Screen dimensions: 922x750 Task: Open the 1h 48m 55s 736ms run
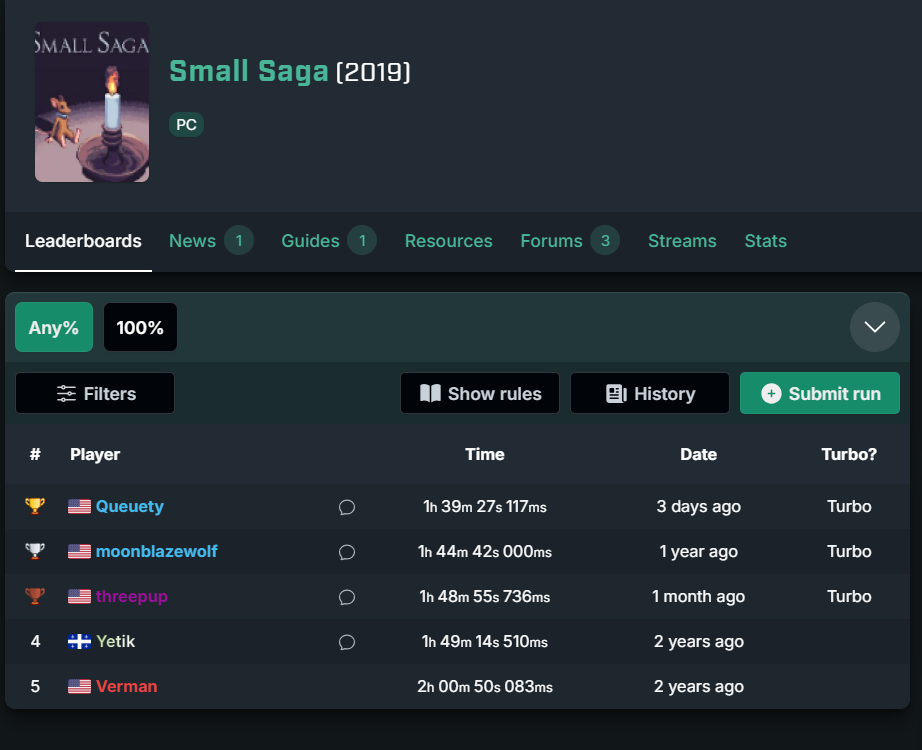click(485, 596)
